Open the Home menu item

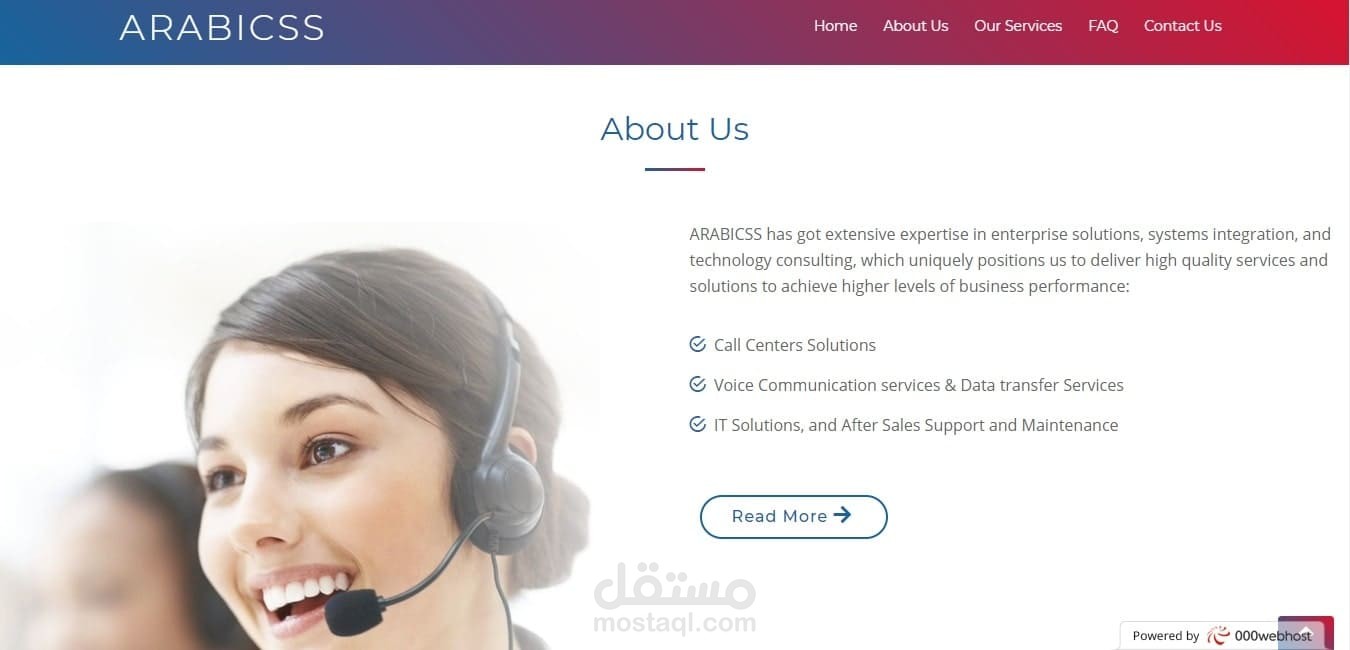pos(835,26)
